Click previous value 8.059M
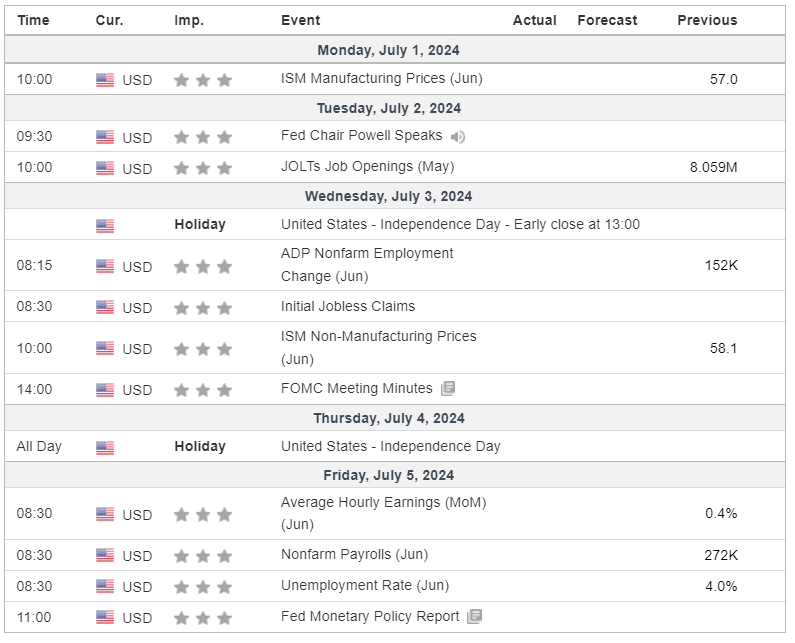 click(713, 167)
